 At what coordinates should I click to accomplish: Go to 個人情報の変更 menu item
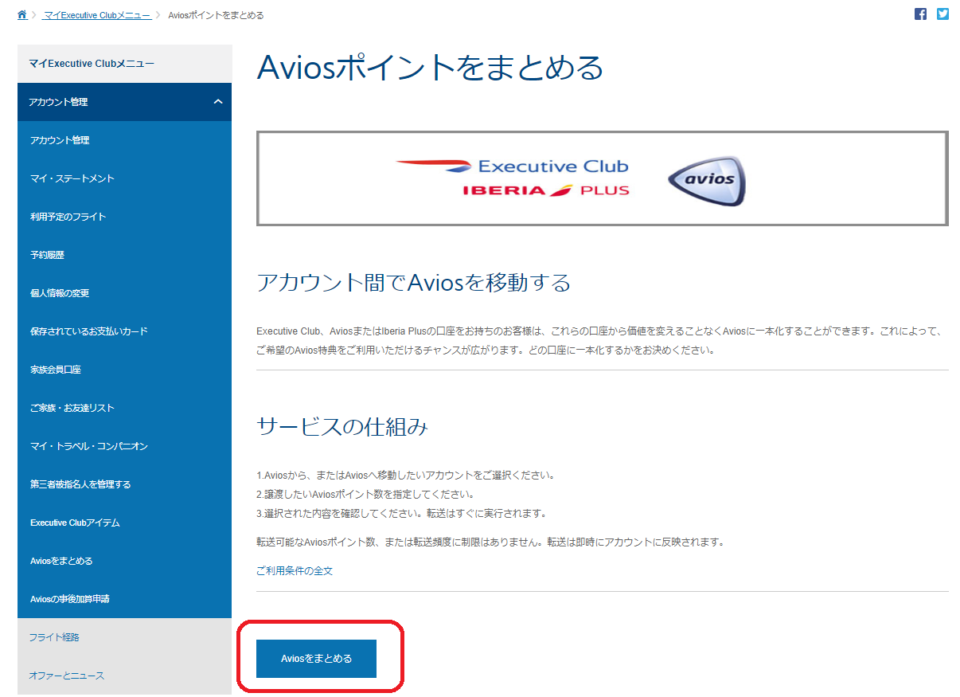60,293
